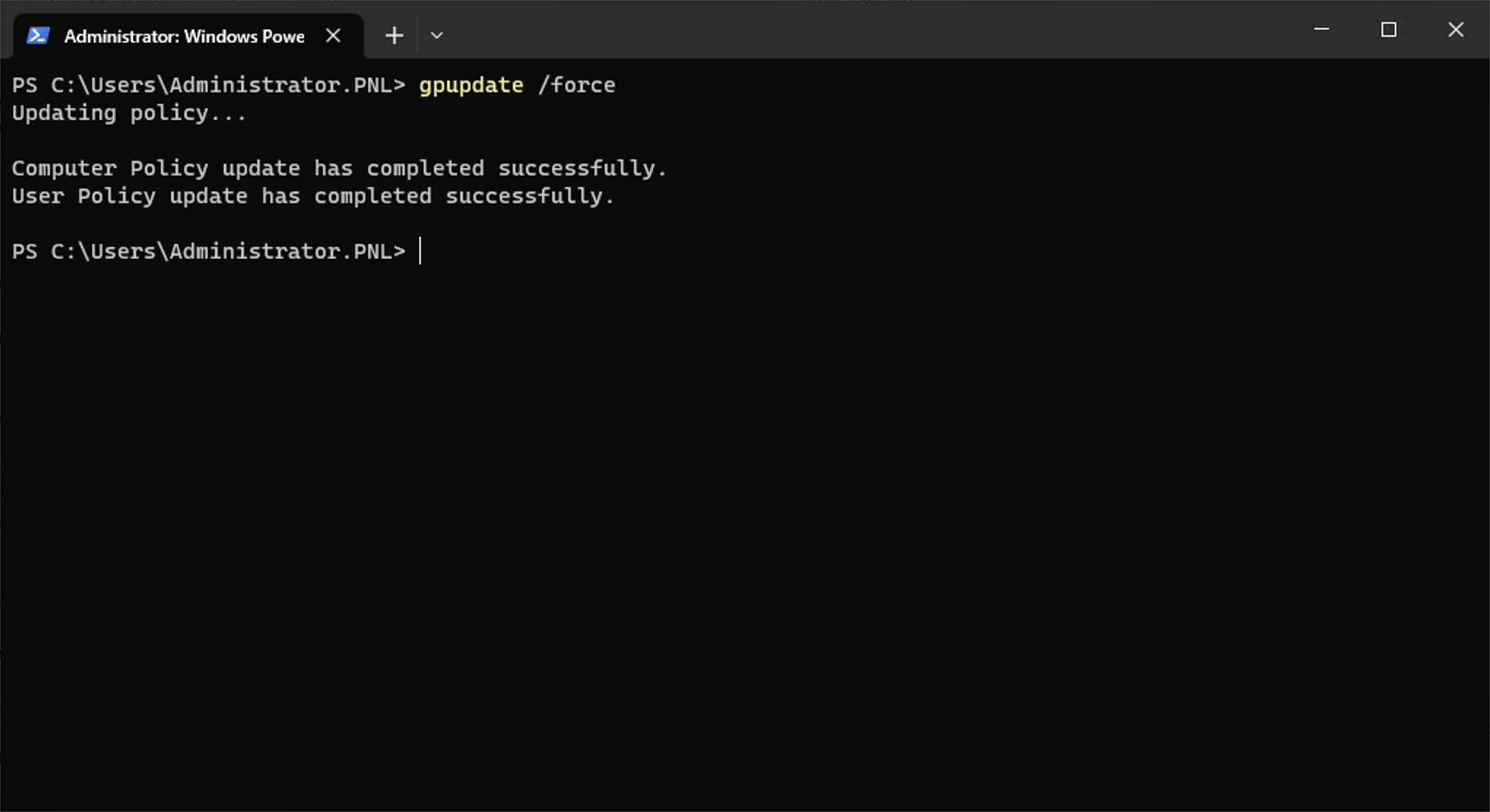Expand the new tab profile dropdown chevron
Screen dimensions: 1490x812
(437, 35)
